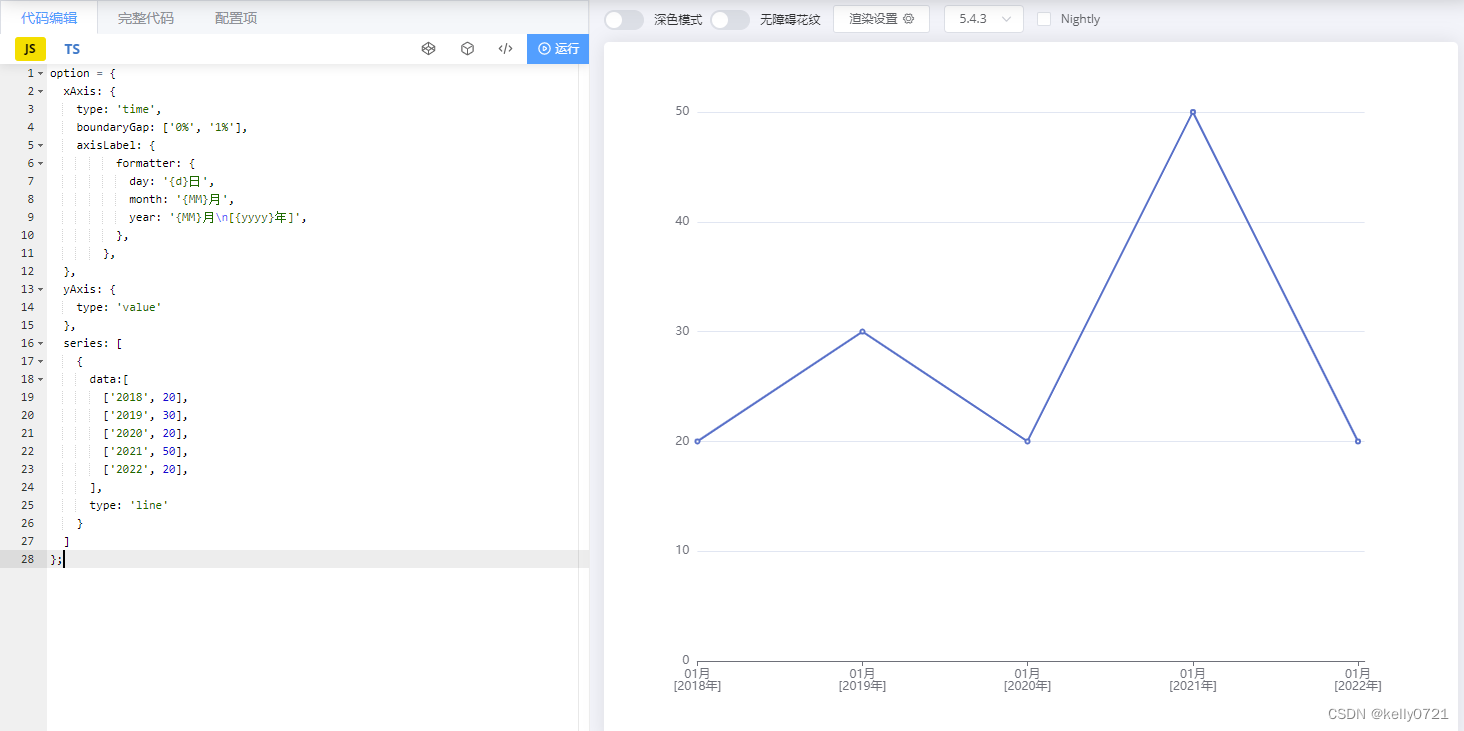Collapse line 17 object fold arrow
Image resolution: width=1464 pixels, height=731 pixels.
41,361
